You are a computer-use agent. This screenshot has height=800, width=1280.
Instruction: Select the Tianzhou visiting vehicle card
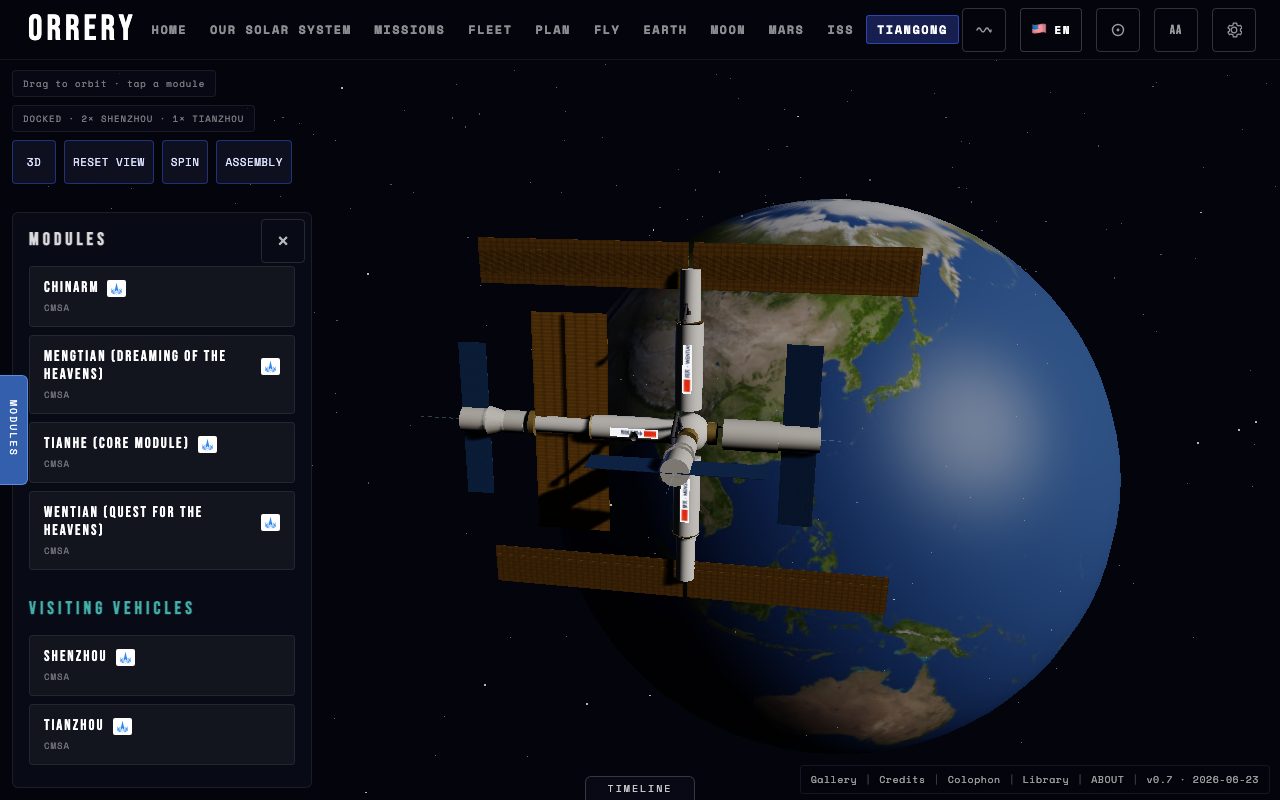[x=162, y=734]
